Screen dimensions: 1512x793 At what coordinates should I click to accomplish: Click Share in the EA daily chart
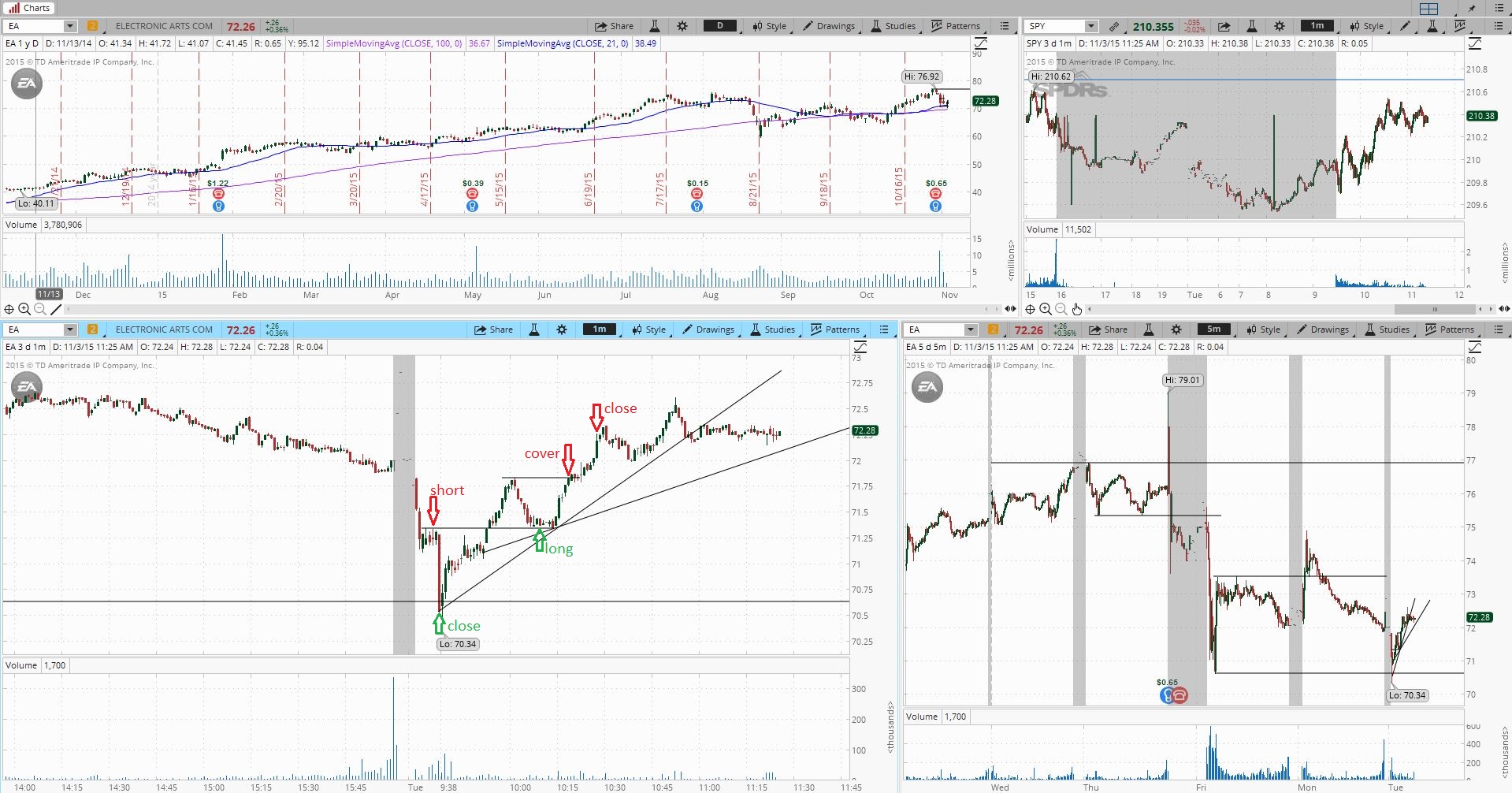[614, 26]
